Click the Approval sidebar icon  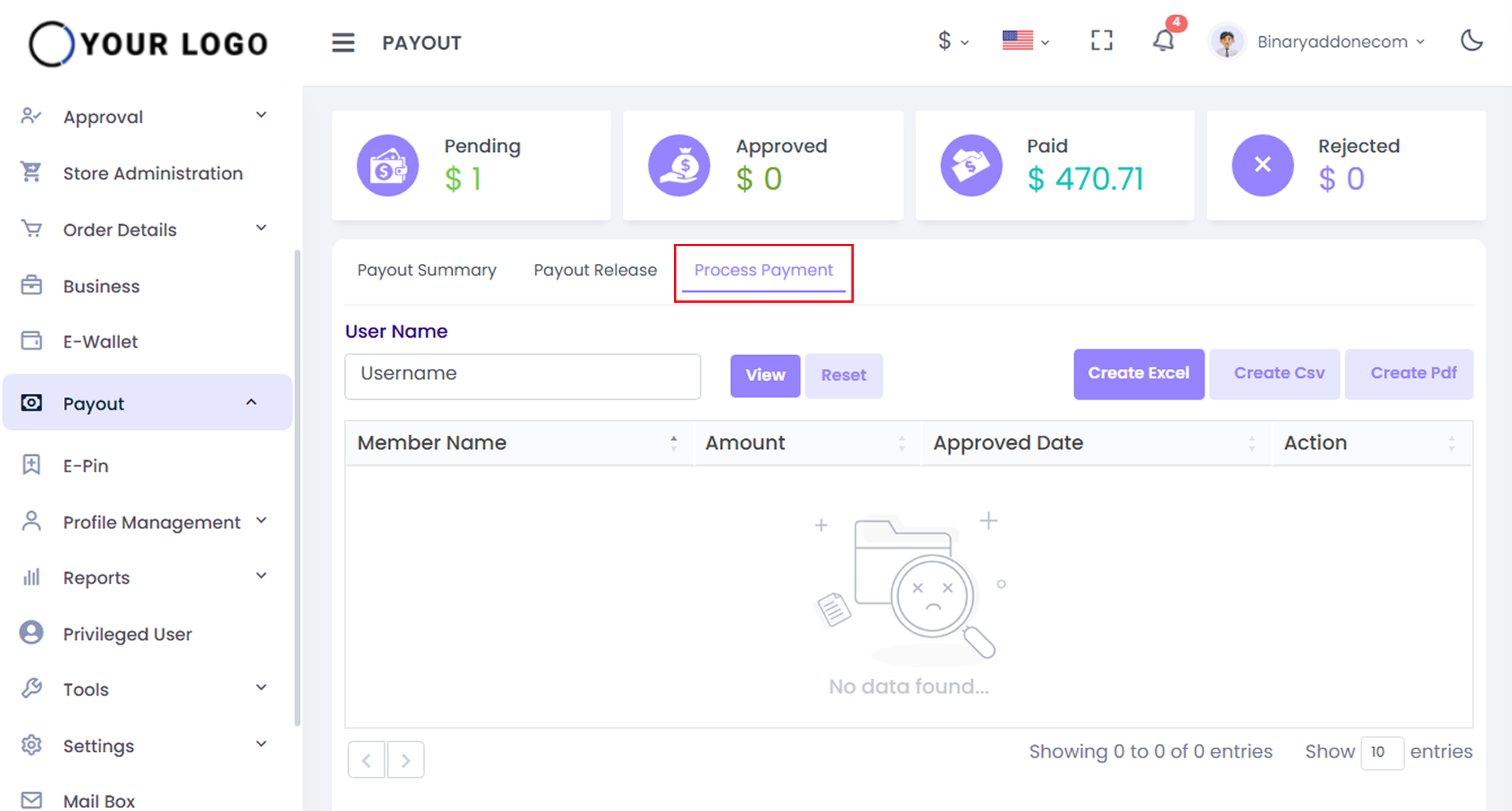coord(31,116)
